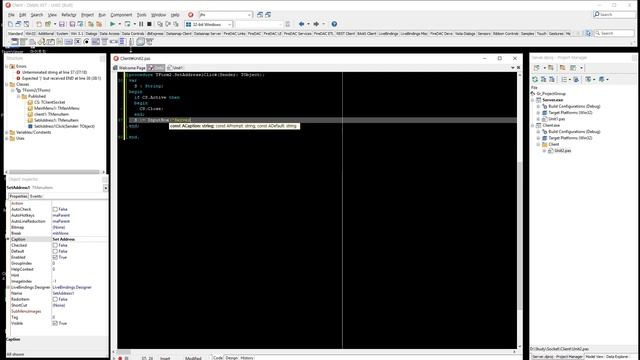Toggle the Default property checkbox
Image resolution: width=640 pixels, height=360 pixels.
click(55, 251)
